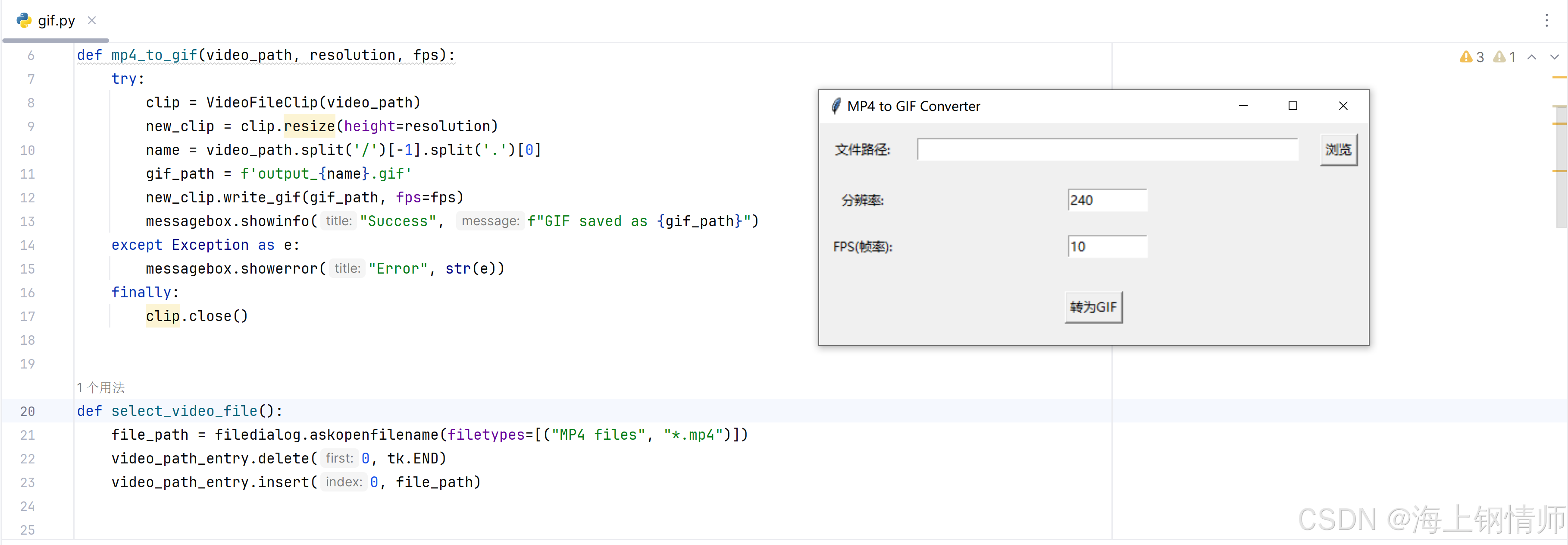Click the previous-problem up arrow
Screen dimensions: 1568x545
click(1533, 57)
